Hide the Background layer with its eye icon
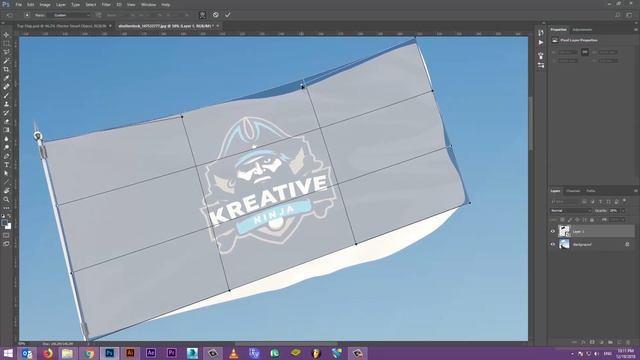Viewport: 640px width, 360px height. pyautogui.click(x=553, y=244)
